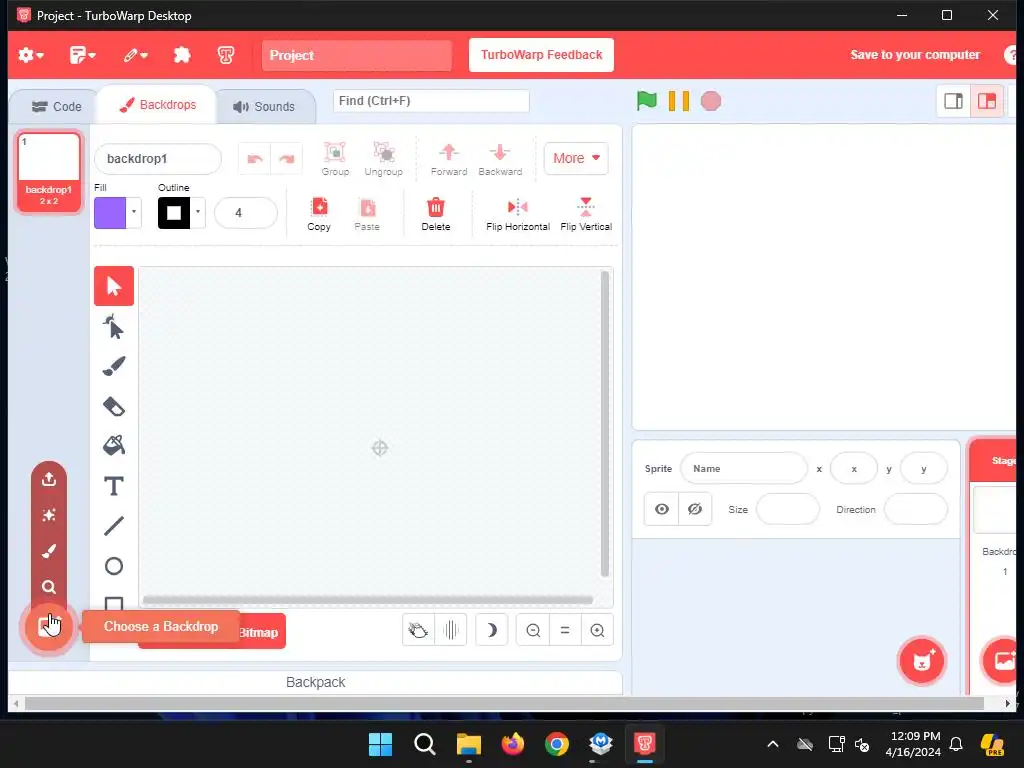This screenshot has width=1024, height=768.
Task: Click the purple Fill color swatch
Action: pos(110,212)
